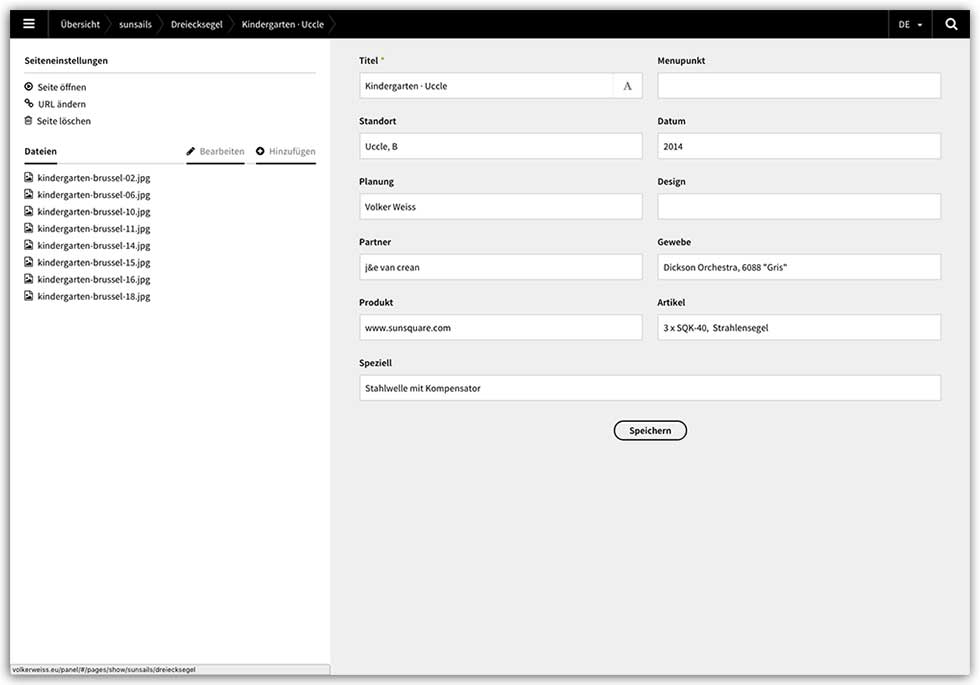Click the URL ändern link

(x=62, y=104)
